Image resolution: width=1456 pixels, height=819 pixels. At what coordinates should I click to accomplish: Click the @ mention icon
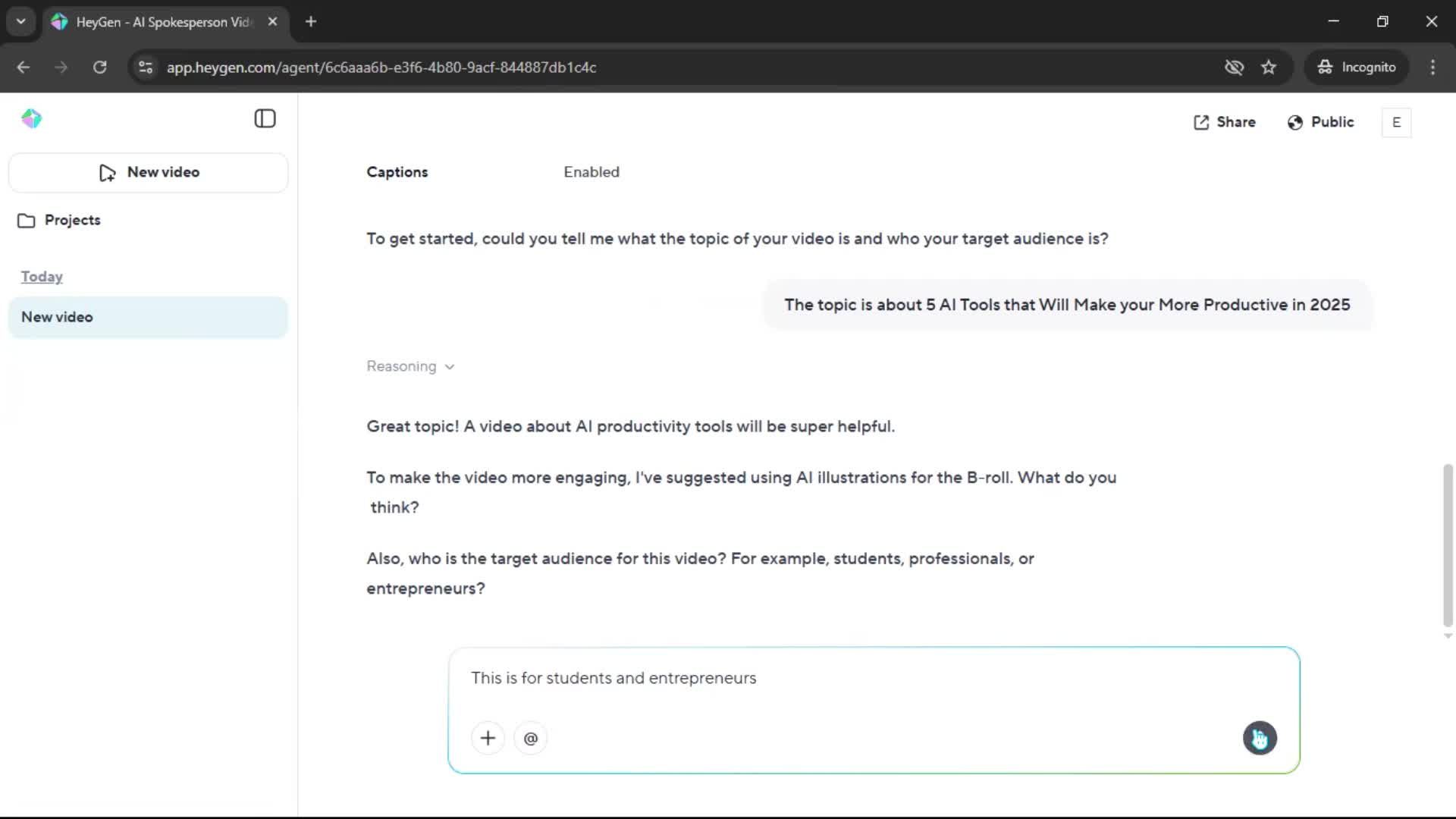531,738
